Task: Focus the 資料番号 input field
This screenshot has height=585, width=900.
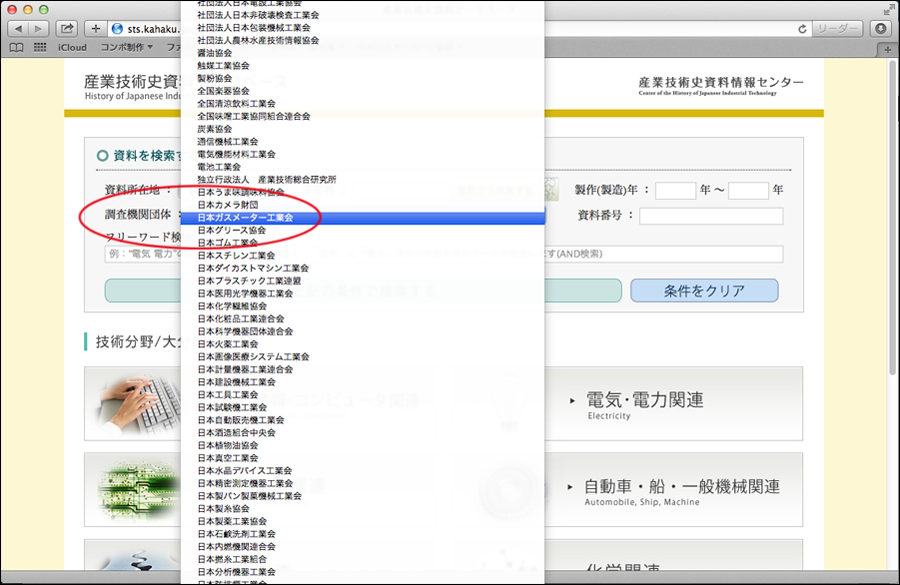Action: 711,216
